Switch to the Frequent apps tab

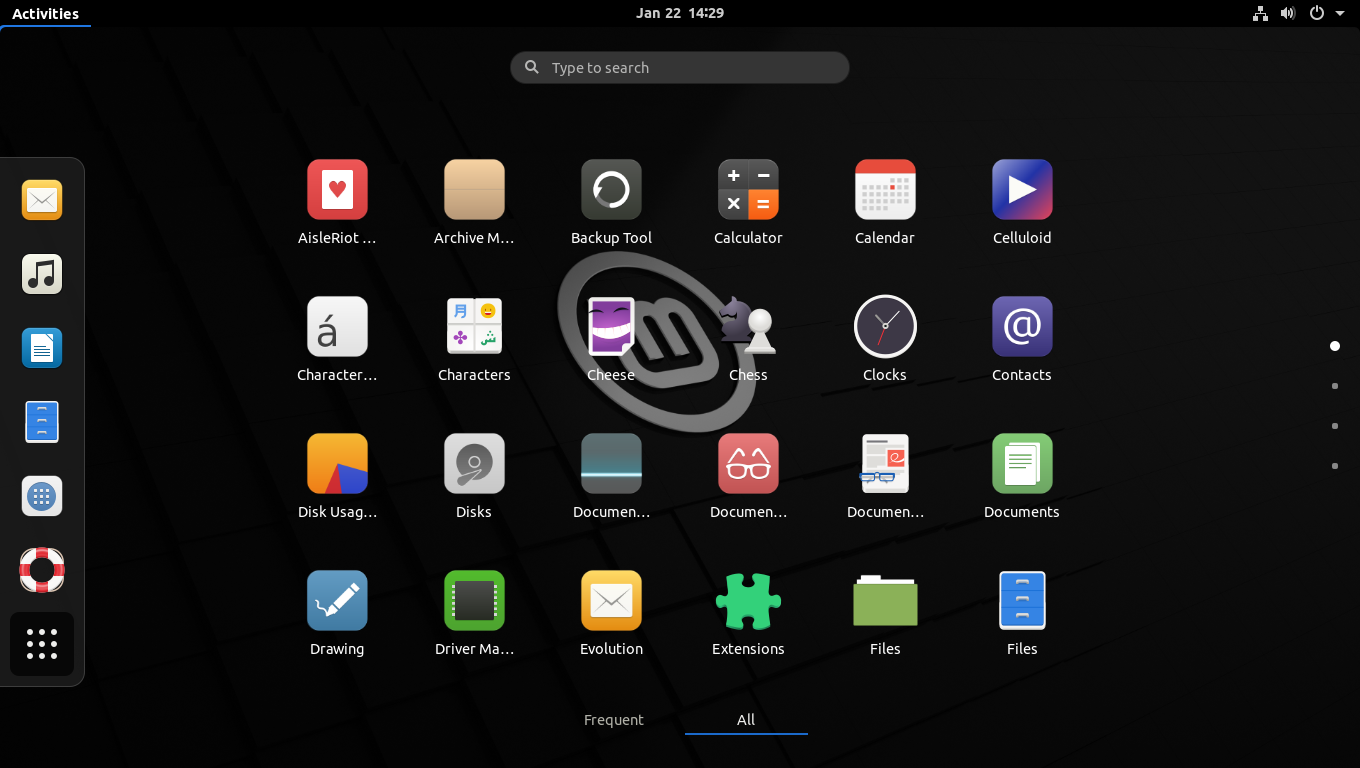tap(613, 719)
